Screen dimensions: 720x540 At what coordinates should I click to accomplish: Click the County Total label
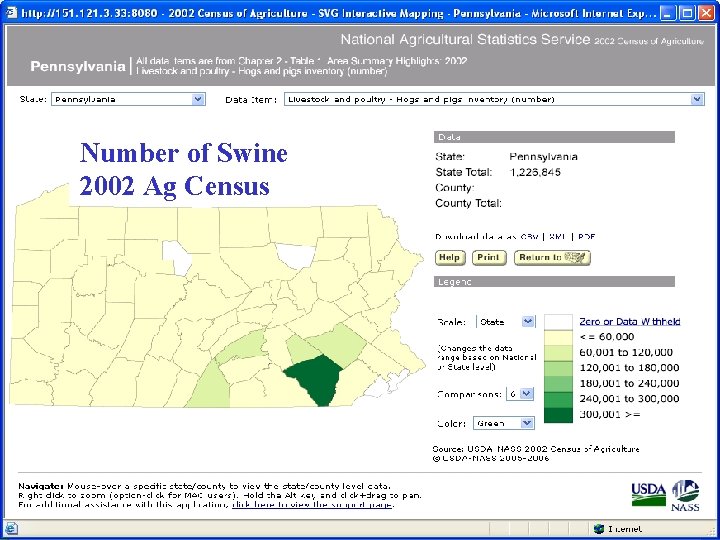[x=468, y=203]
